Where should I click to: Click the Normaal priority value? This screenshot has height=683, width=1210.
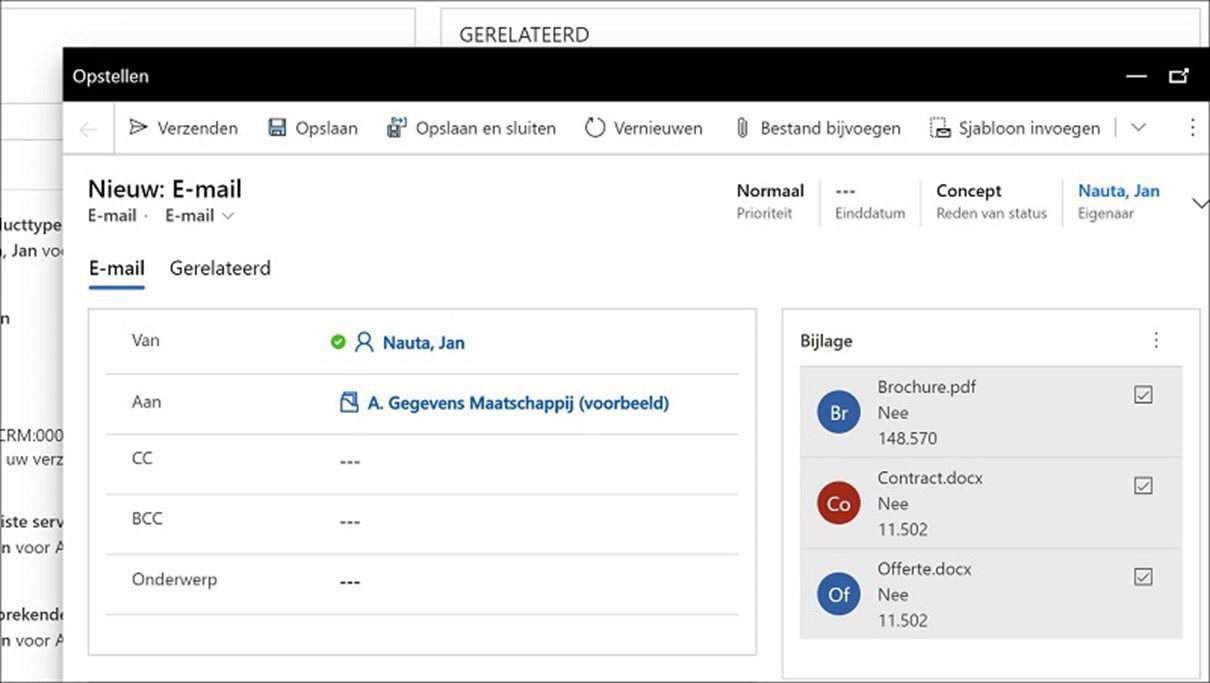pyautogui.click(x=770, y=191)
